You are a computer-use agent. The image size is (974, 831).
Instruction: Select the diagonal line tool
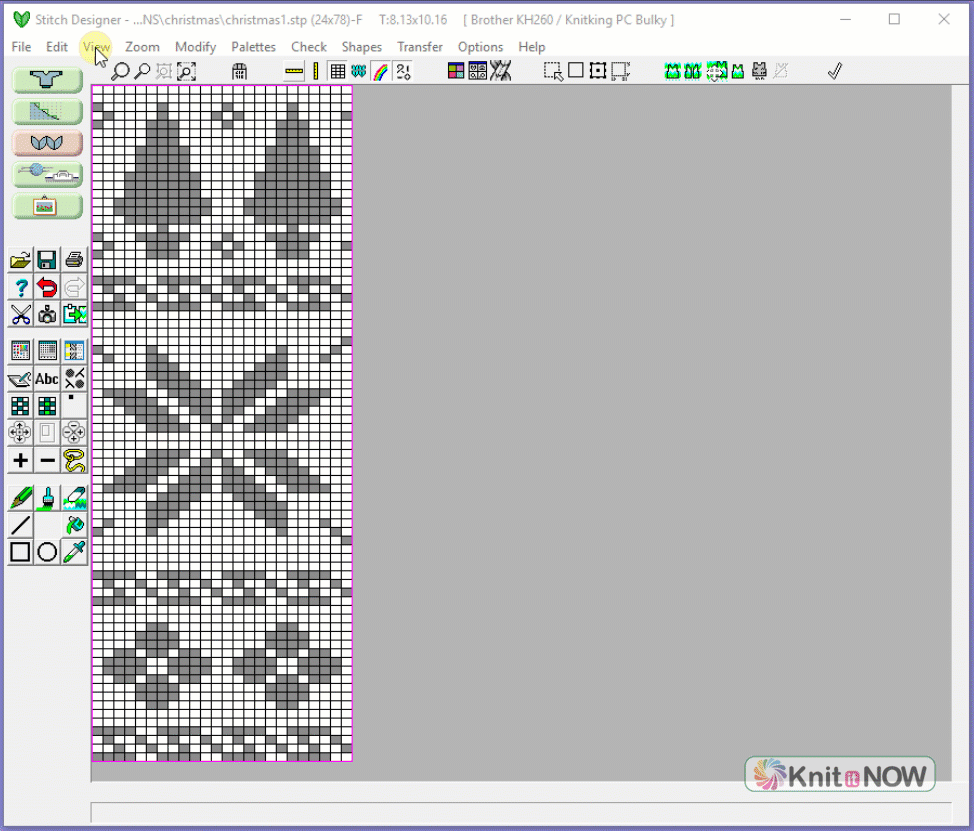(20, 525)
